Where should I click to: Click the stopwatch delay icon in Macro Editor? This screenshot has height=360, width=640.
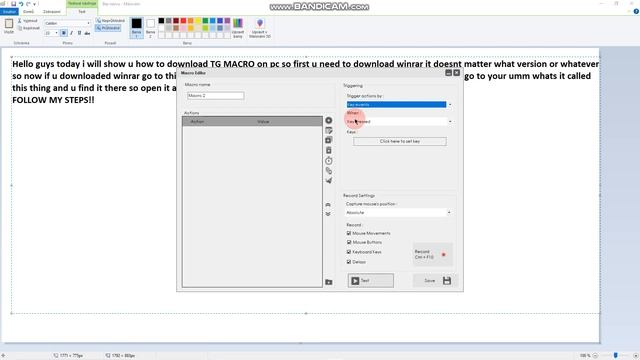[x=329, y=160]
